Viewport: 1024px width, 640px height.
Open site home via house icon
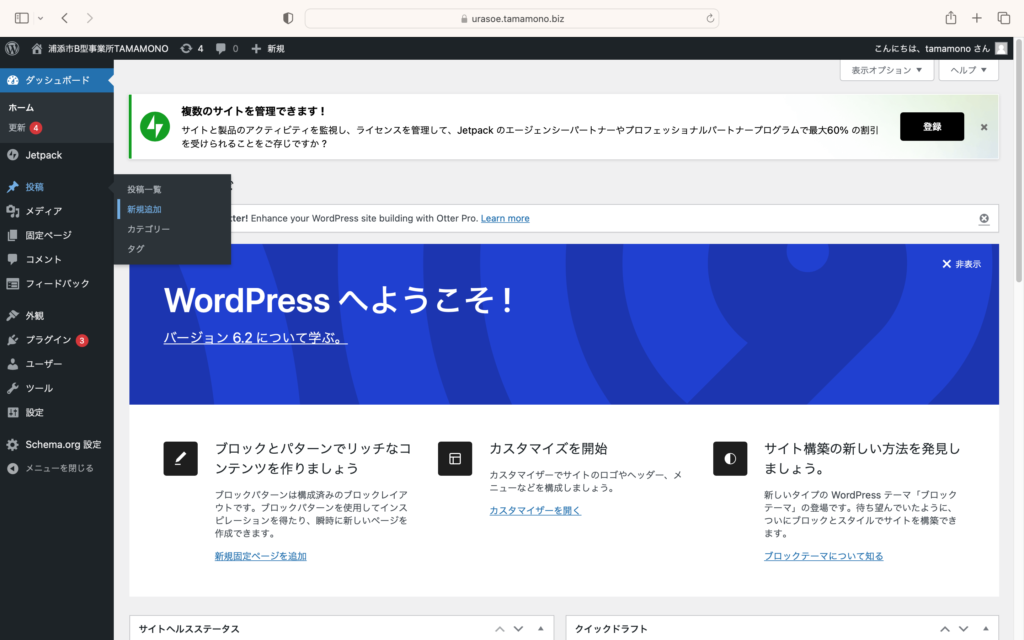click(37, 48)
